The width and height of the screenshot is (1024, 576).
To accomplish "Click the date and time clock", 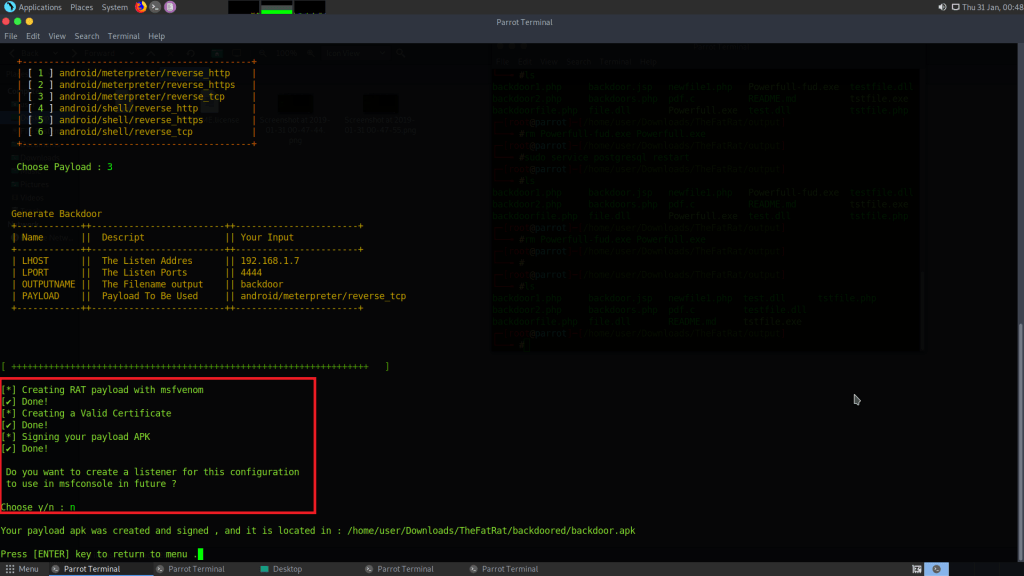I will point(993,7).
